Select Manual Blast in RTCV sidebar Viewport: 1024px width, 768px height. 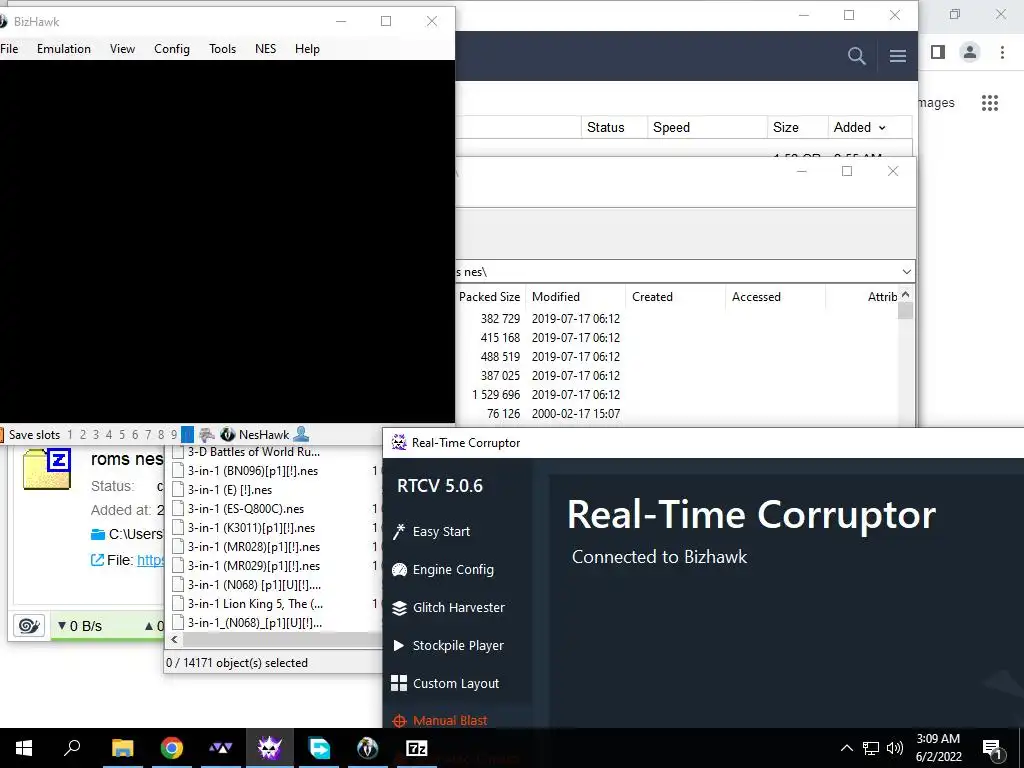point(440,720)
